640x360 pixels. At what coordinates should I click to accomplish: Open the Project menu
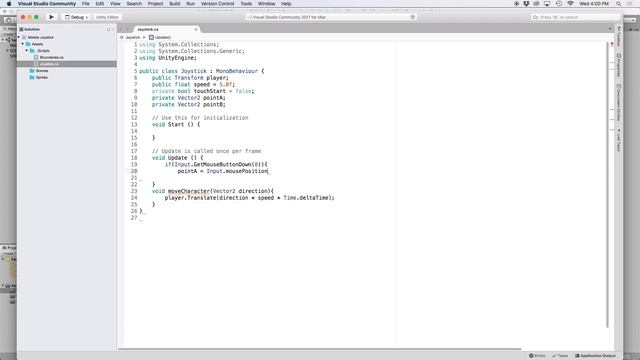[x=155, y=4]
